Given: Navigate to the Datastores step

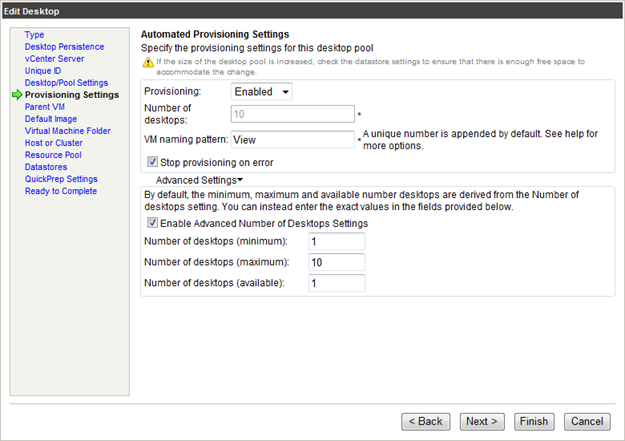Looking at the screenshot, I should (47, 167).
